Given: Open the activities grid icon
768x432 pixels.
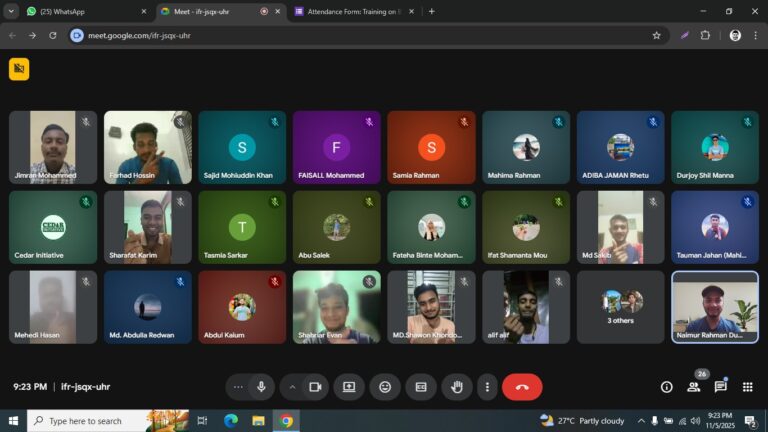Looking at the screenshot, I should 747,387.
